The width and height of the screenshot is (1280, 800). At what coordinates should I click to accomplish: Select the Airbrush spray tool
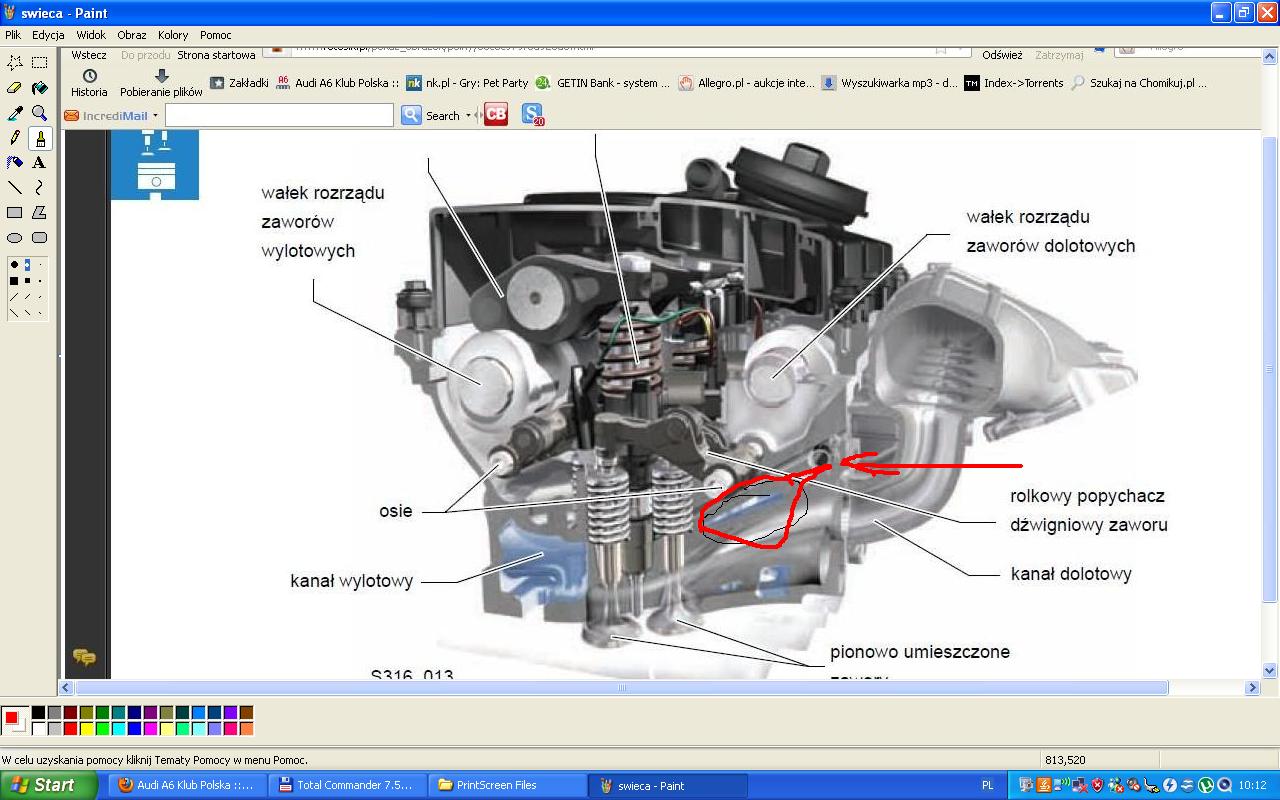pyautogui.click(x=15, y=163)
